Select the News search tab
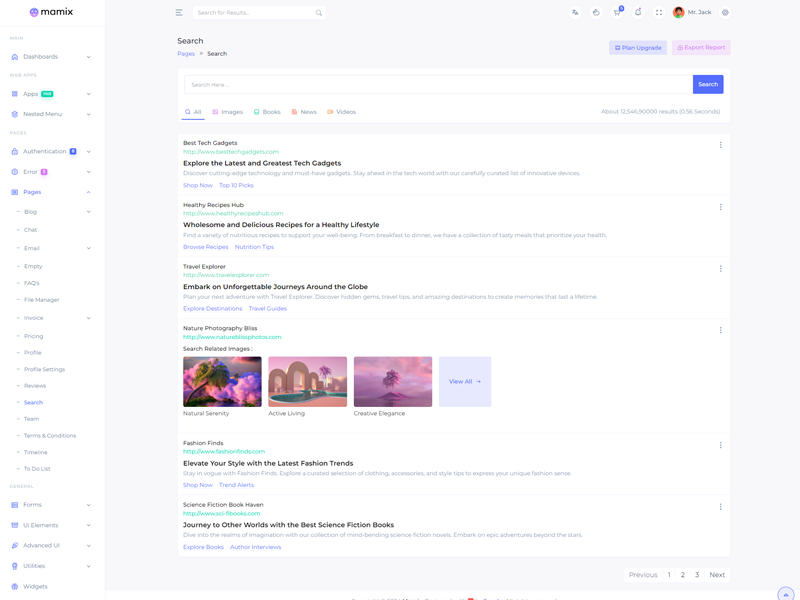Image resolution: width=800 pixels, height=600 pixels. click(304, 112)
